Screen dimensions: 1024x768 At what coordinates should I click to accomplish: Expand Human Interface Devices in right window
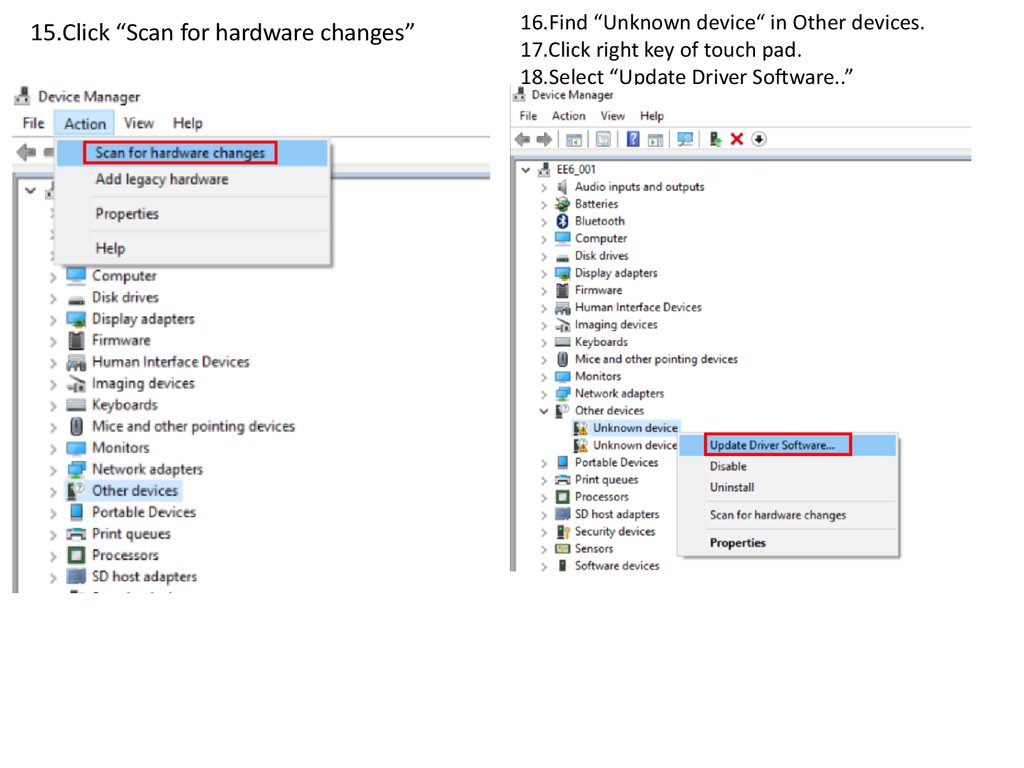[544, 308]
